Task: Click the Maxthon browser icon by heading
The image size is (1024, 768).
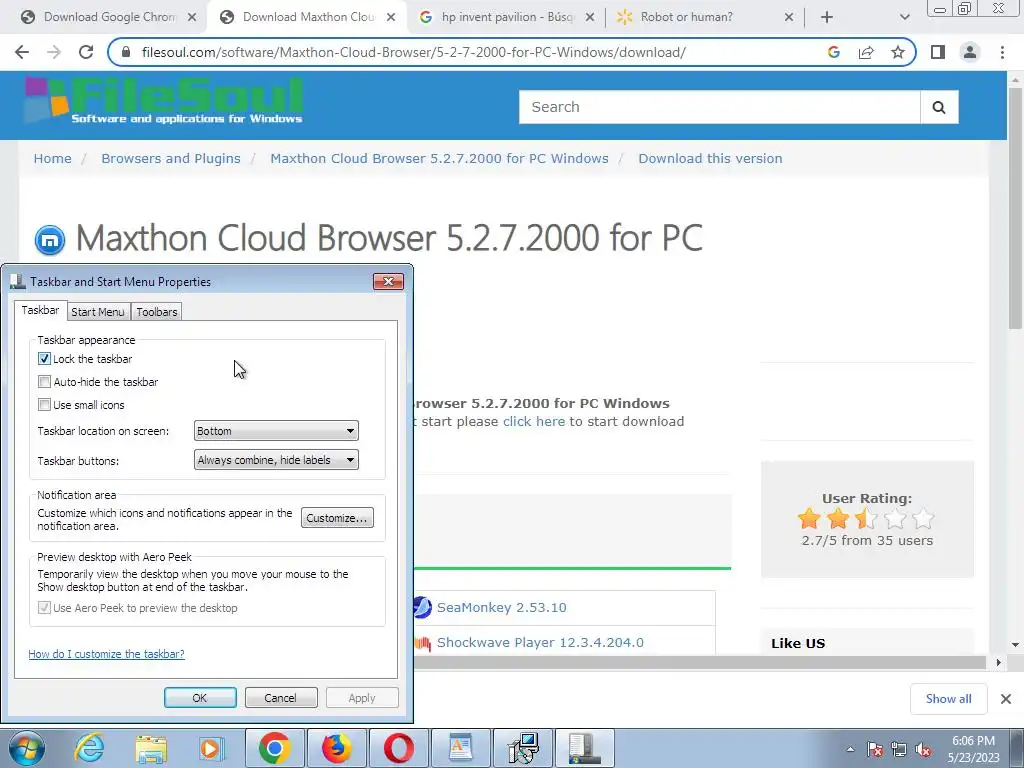Action: click(50, 240)
